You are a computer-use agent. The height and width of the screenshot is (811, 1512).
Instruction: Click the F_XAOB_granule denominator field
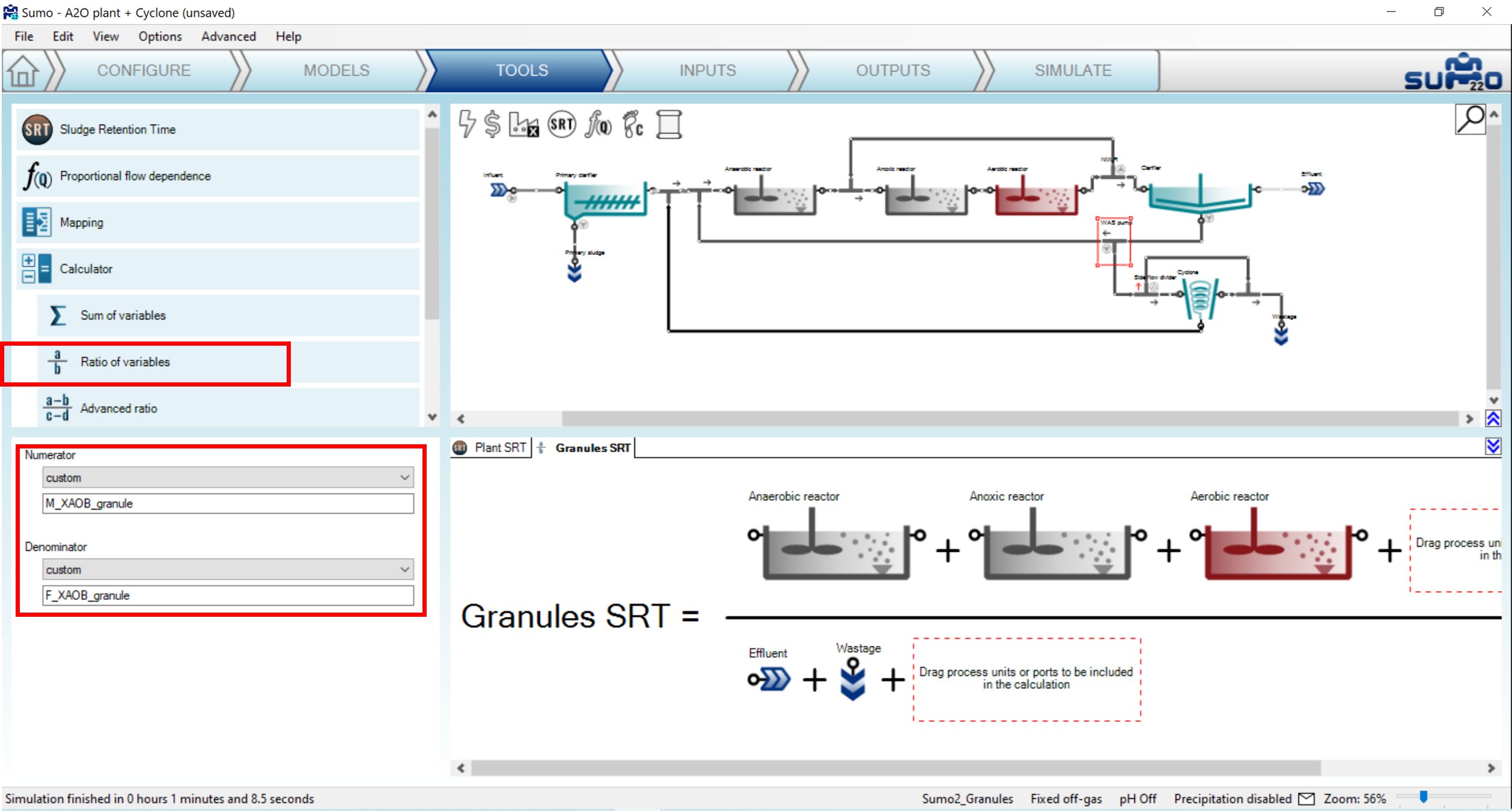[x=228, y=595]
